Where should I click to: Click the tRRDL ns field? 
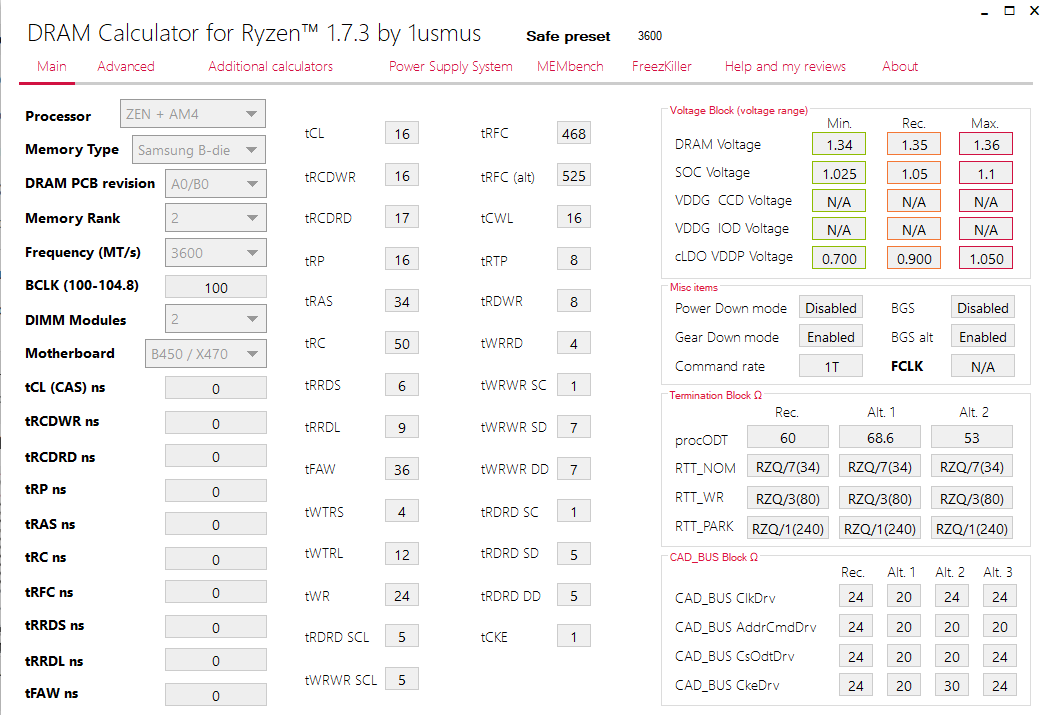(x=216, y=660)
